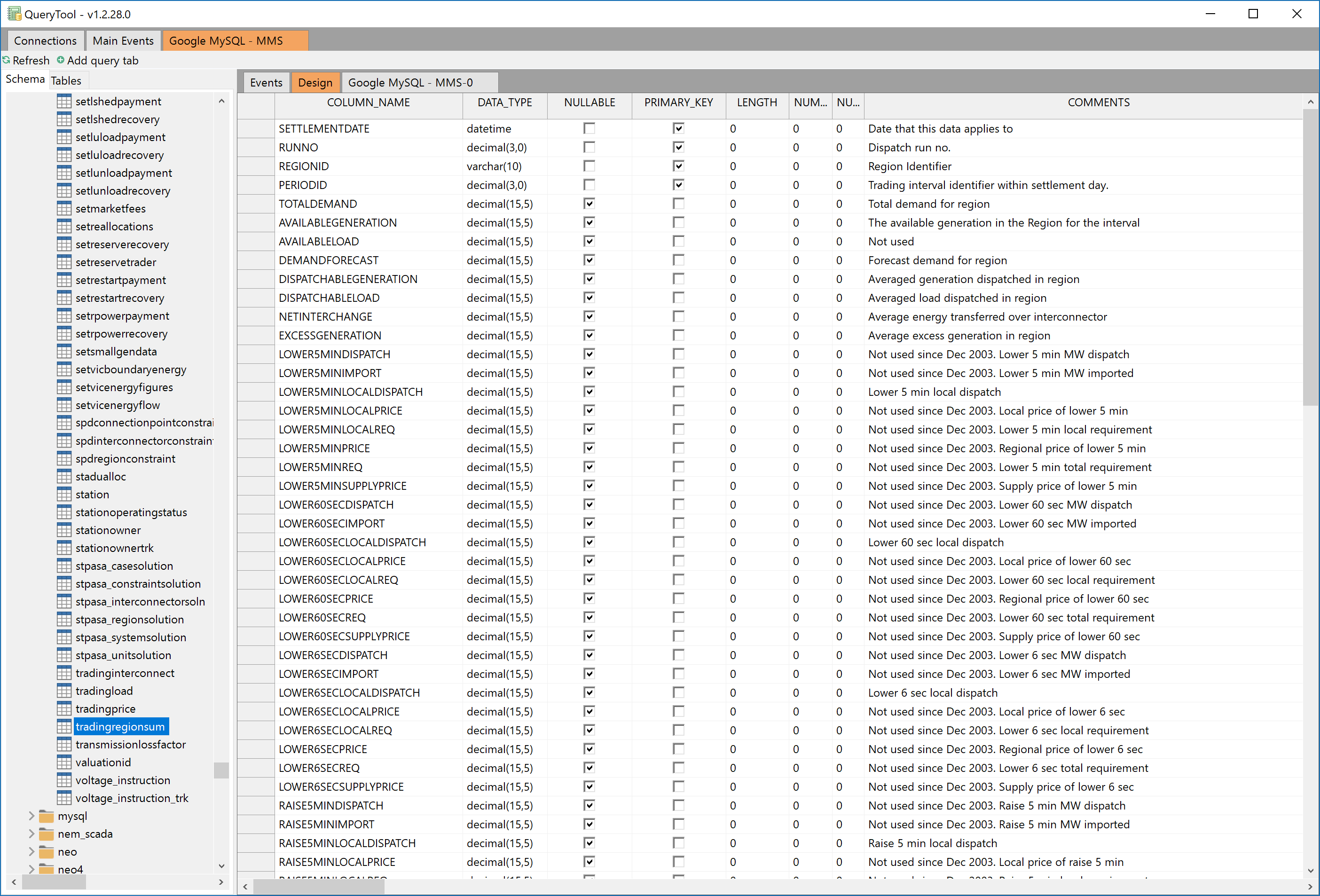
Task: Toggle NULLABLE checkbox for TOTALDEMAND row
Action: 589,204
